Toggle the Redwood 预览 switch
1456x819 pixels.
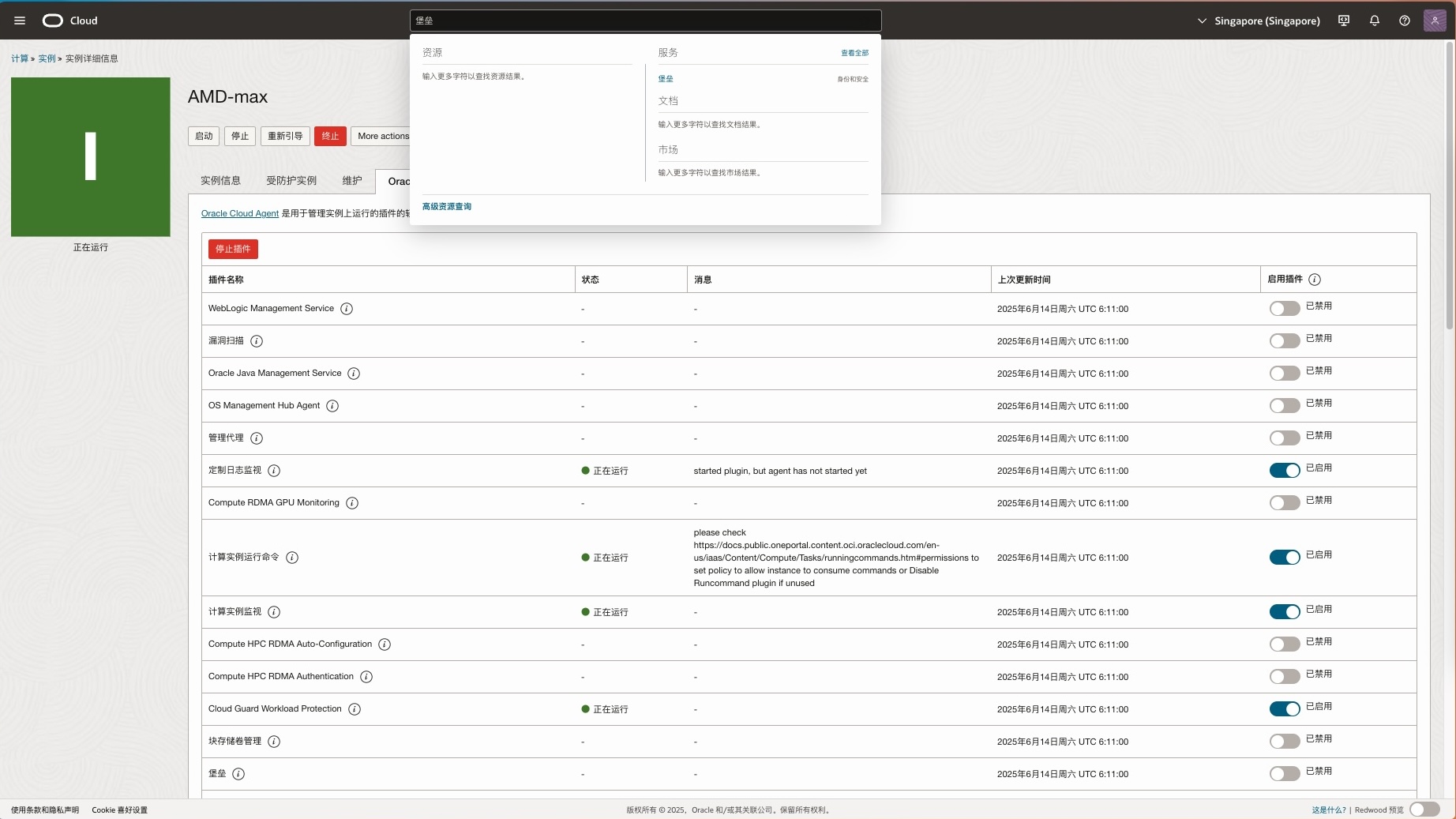point(1424,810)
